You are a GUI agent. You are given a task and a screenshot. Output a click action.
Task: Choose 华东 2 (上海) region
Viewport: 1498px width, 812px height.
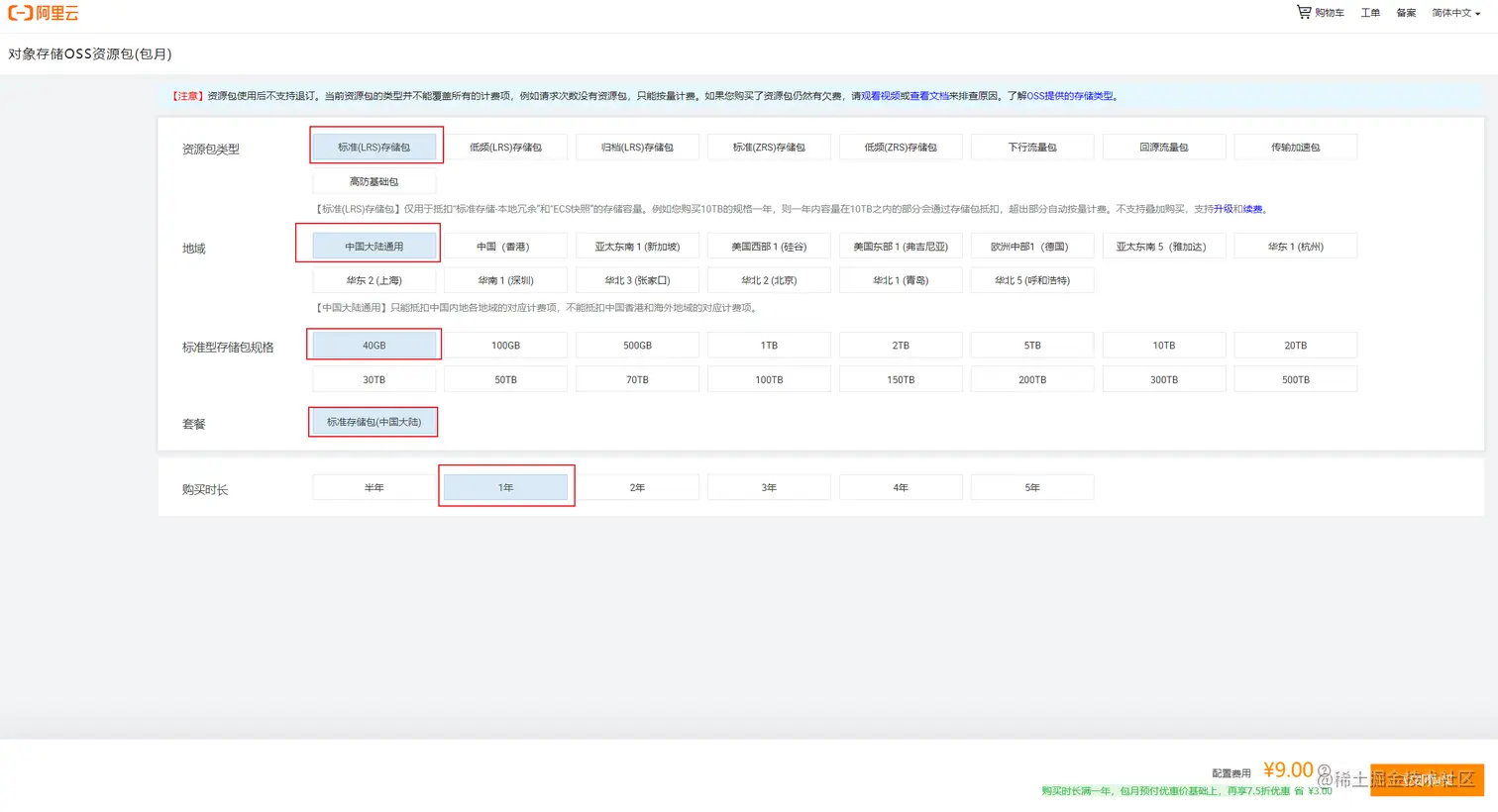coord(374,280)
